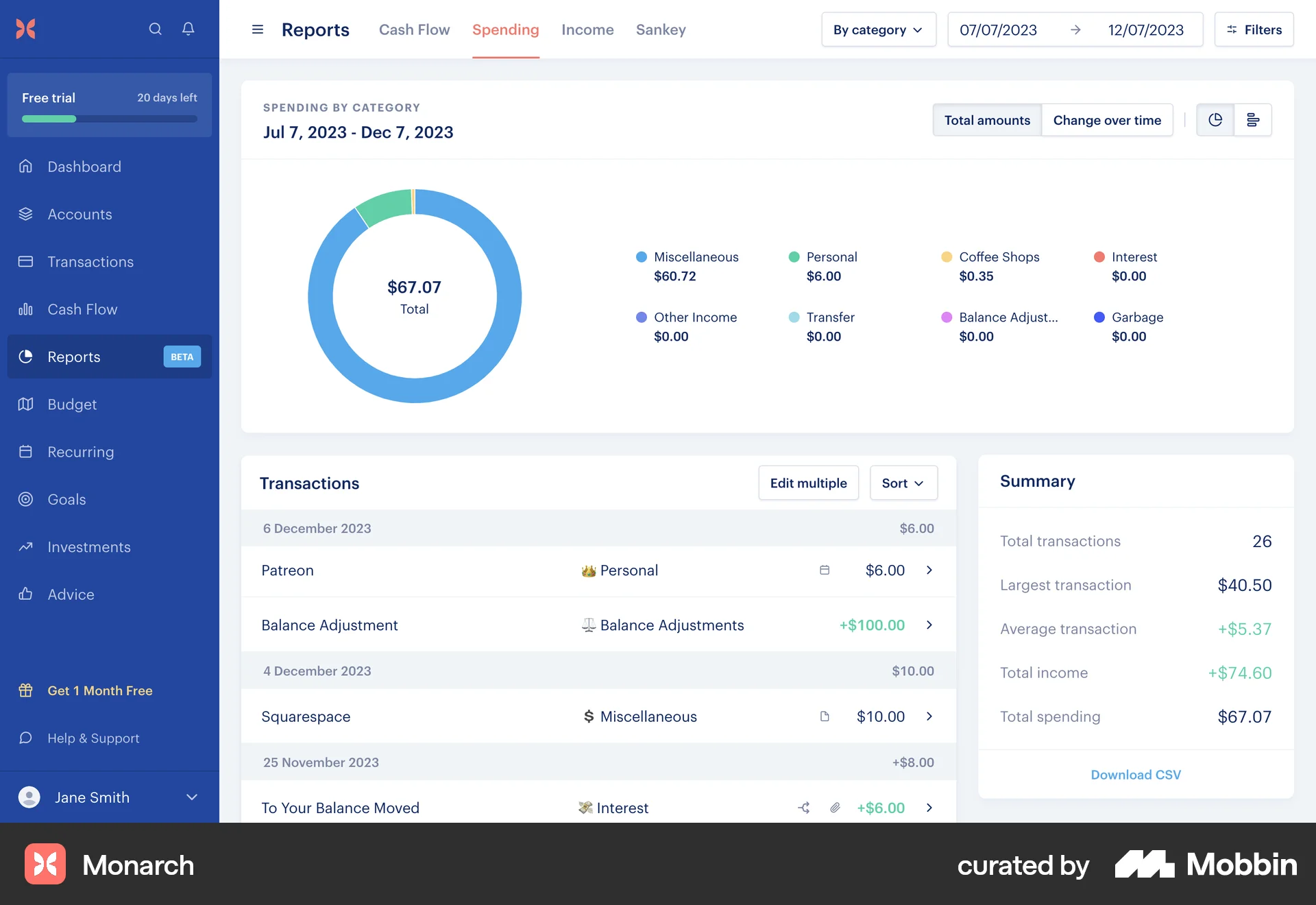This screenshot has width=1316, height=905.
Task: Select the Cash Flow sidebar icon
Action: (25, 309)
